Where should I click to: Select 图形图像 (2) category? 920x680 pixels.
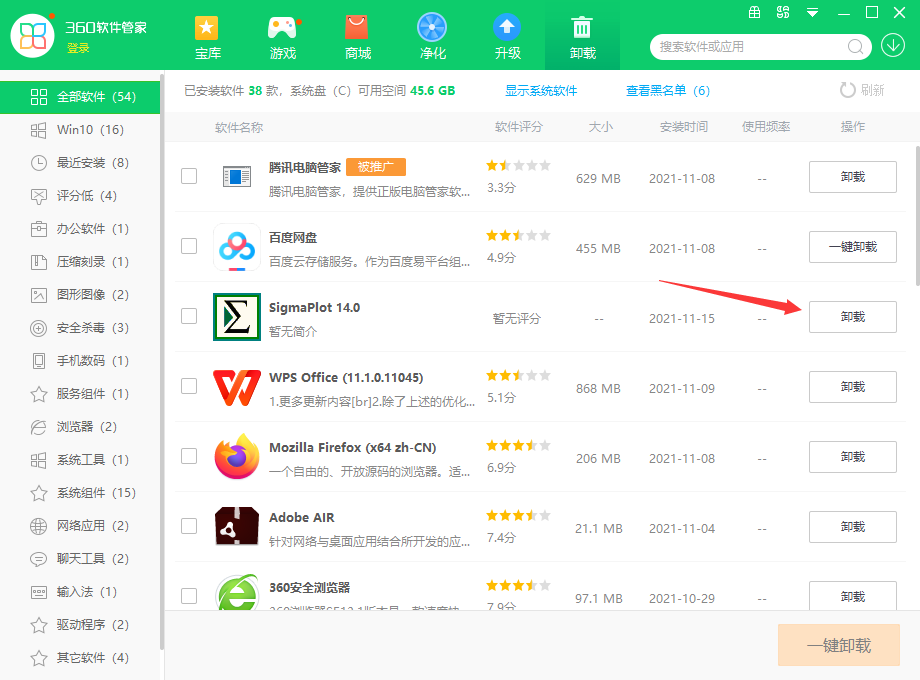pyautogui.click(x=80, y=295)
